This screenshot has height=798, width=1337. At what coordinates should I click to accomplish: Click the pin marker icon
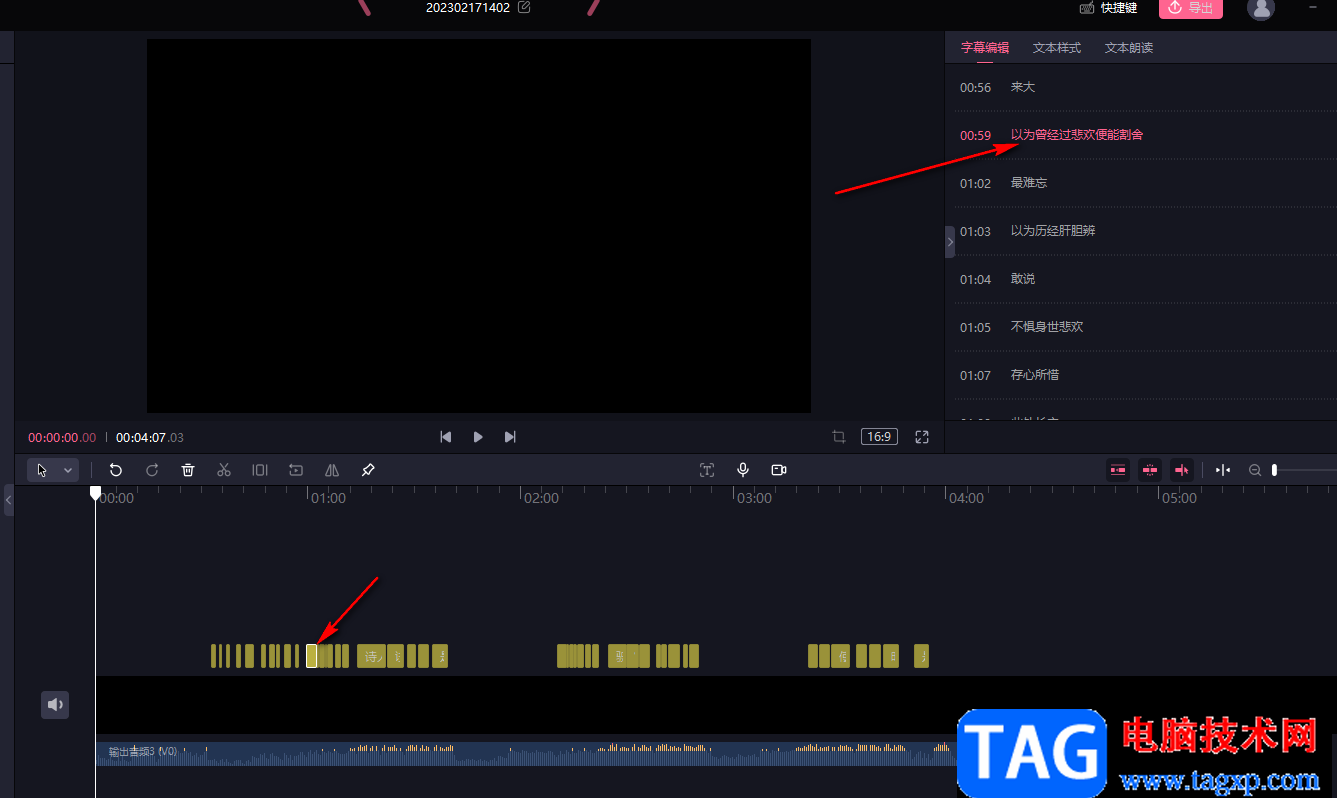point(368,470)
